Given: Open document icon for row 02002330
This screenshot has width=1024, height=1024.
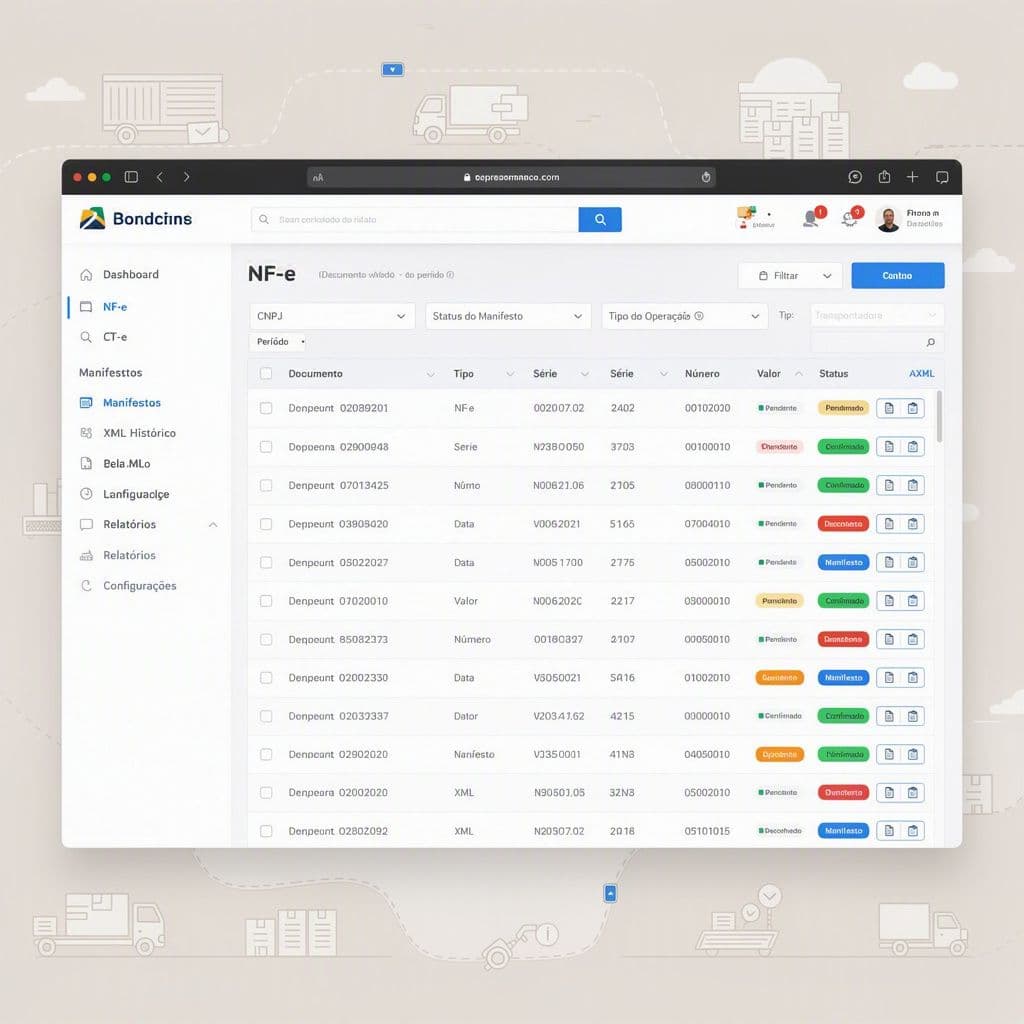Looking at the screenshot, I should (889, 678).
